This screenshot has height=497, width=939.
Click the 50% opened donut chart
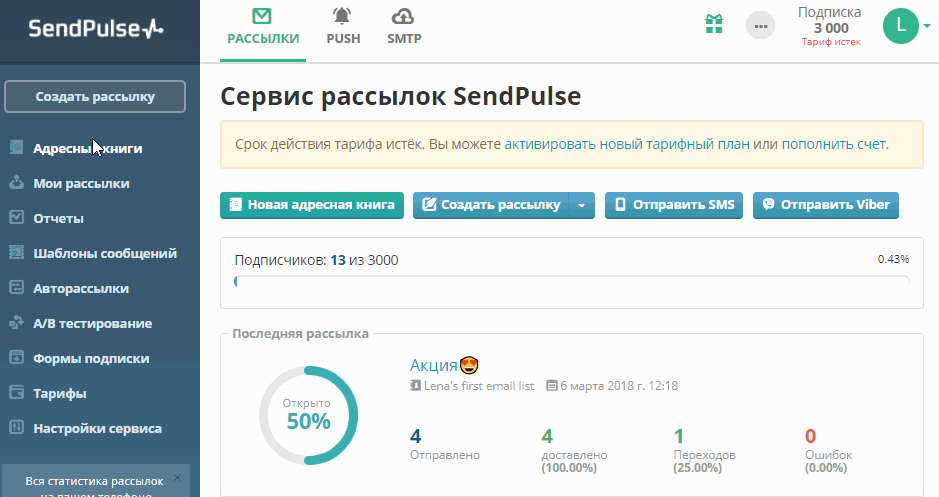pyautogui.click(x=308, y=416)
